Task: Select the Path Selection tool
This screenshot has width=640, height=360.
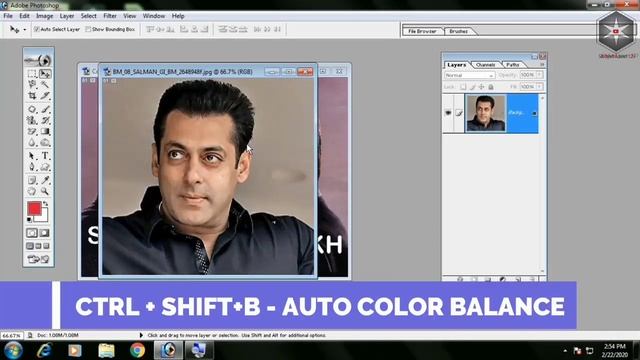Action: 32,156
